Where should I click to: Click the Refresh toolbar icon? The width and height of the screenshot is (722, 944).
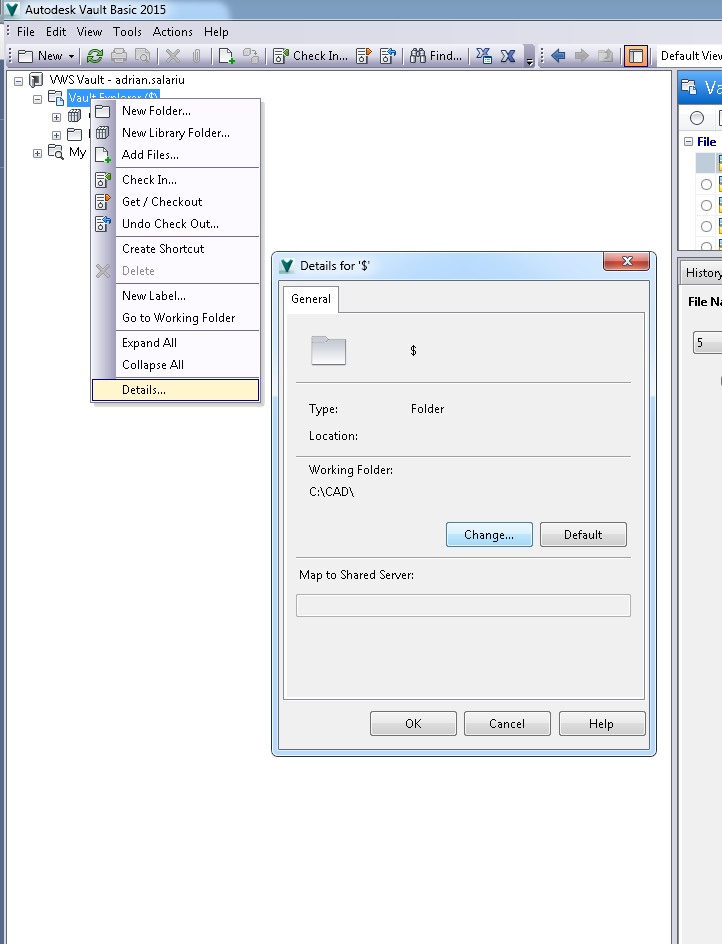[95, 56]
